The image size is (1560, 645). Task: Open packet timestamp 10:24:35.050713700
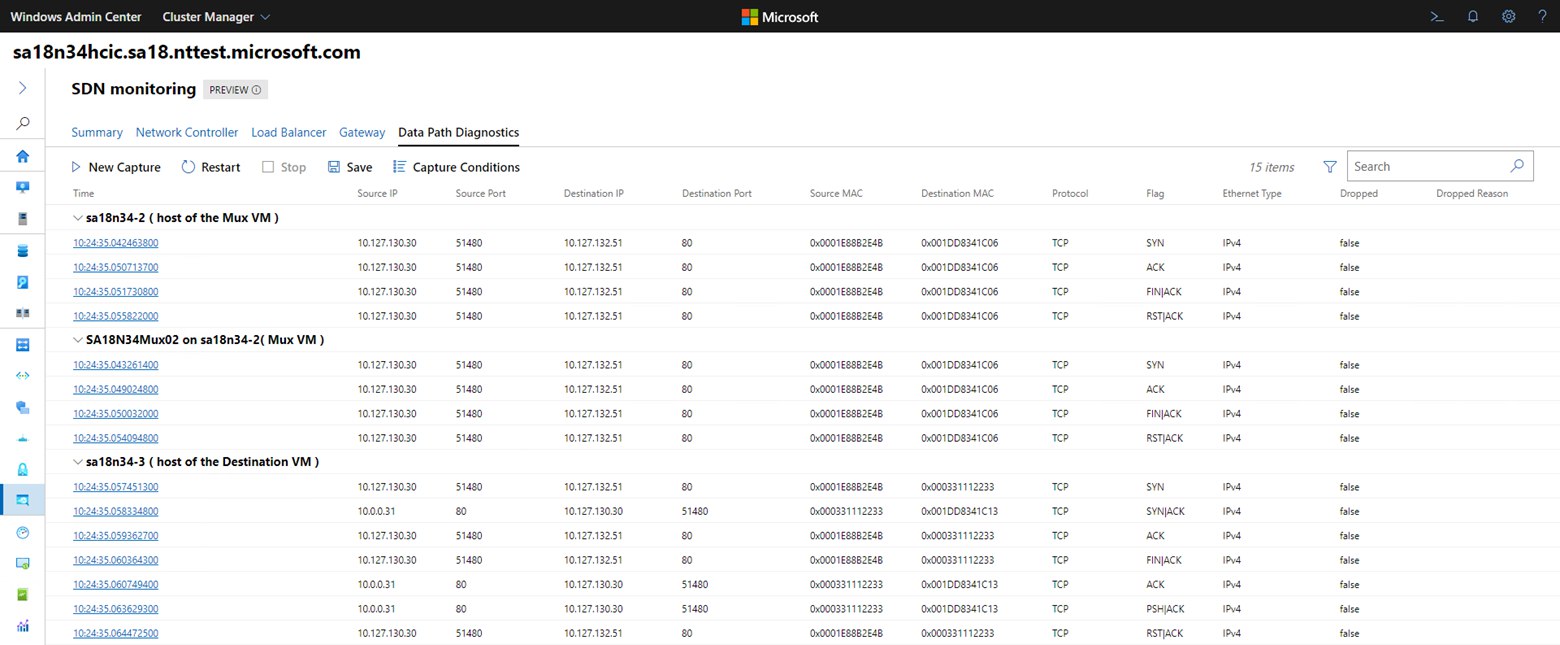pos(116,267)
